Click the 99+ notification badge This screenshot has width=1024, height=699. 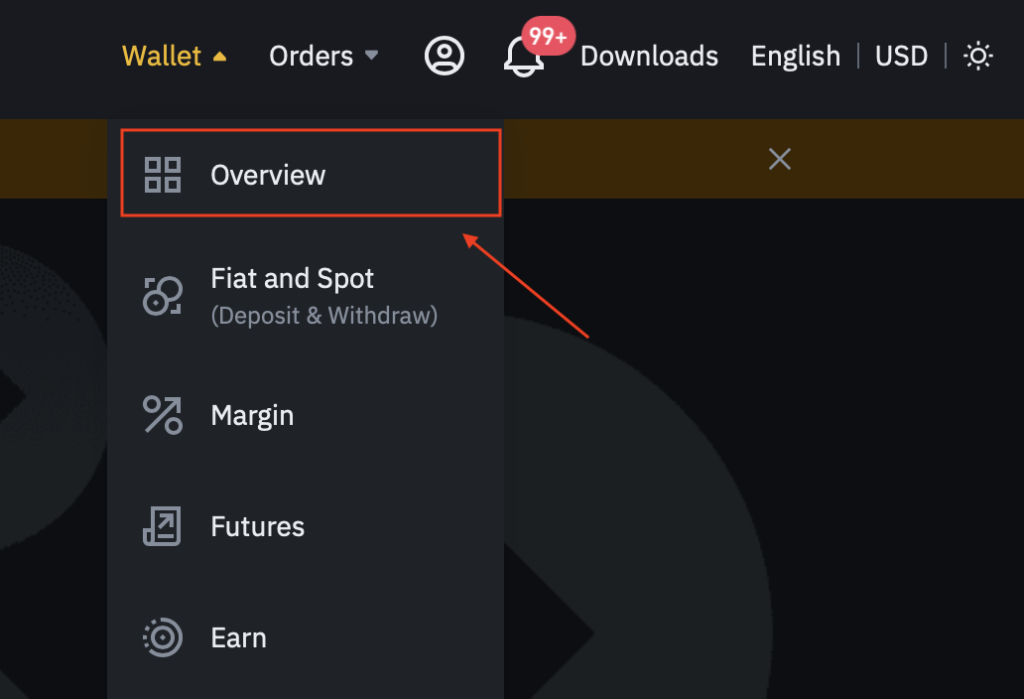pyautogui.click(x=548, y=35)
